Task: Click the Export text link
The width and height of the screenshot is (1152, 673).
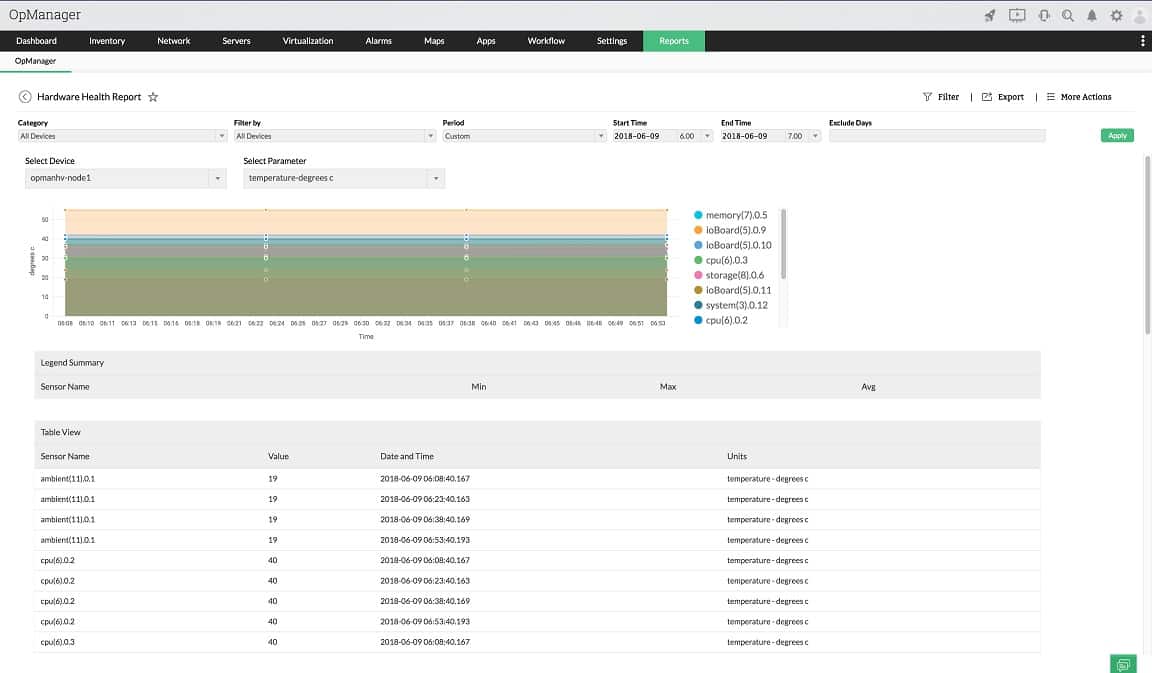Action: click(1010, 97)
